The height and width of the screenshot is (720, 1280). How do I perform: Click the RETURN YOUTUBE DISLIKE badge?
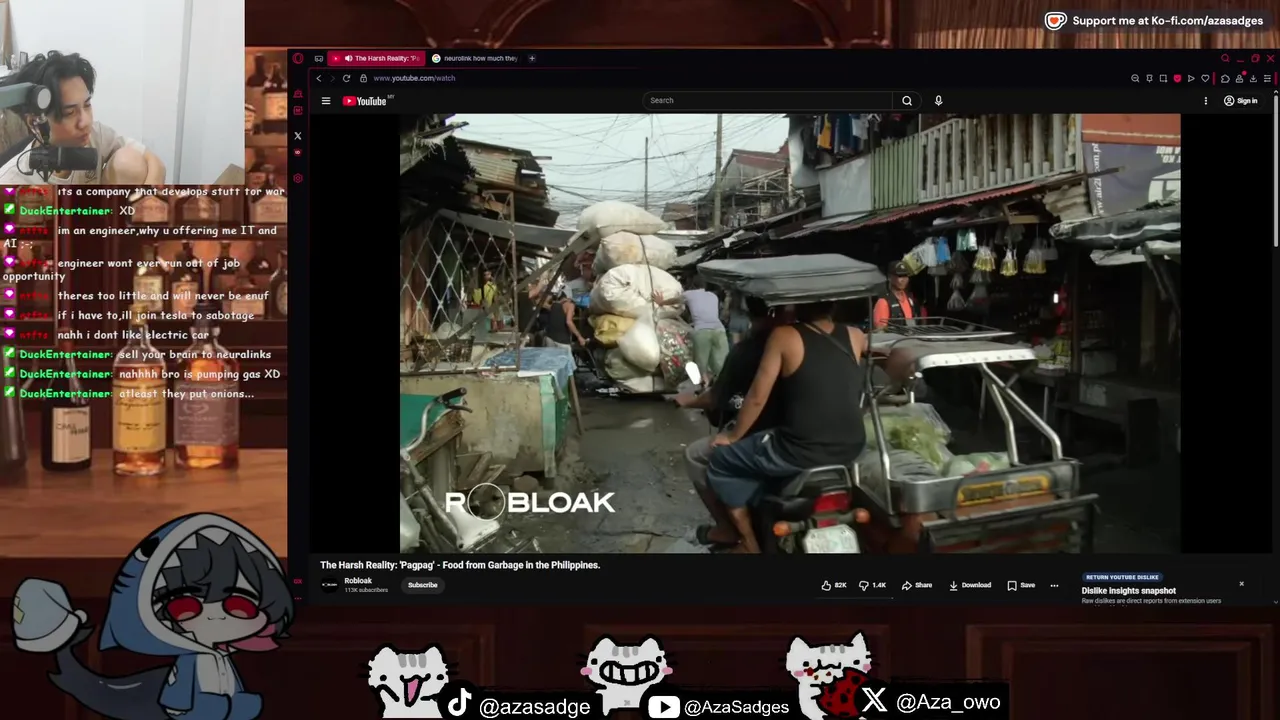tap(1122, 577)
